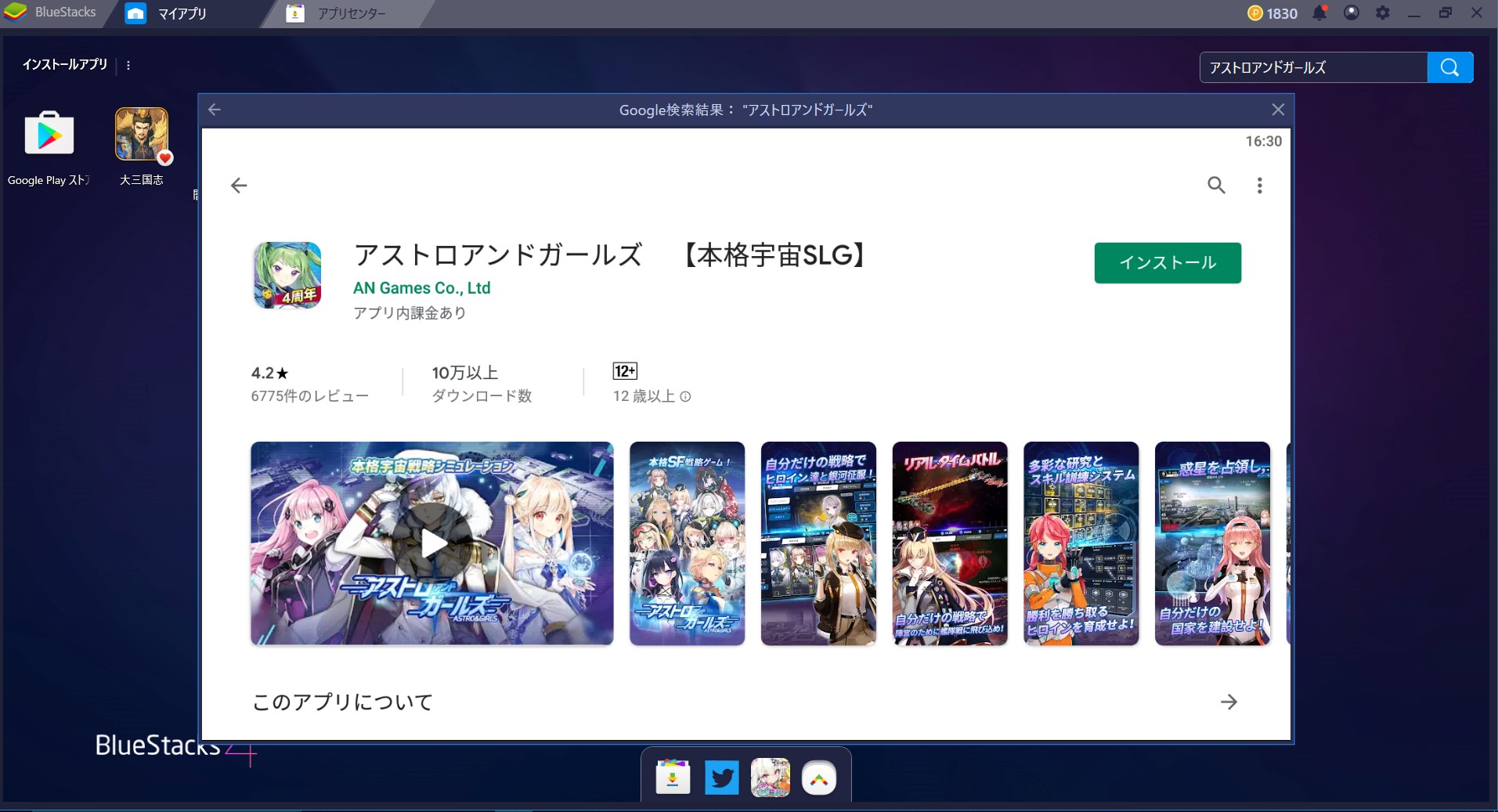
Task: Click the search field containing アストロアンドガールズ
Action: pyautogui.click(x=1313, y=67)
